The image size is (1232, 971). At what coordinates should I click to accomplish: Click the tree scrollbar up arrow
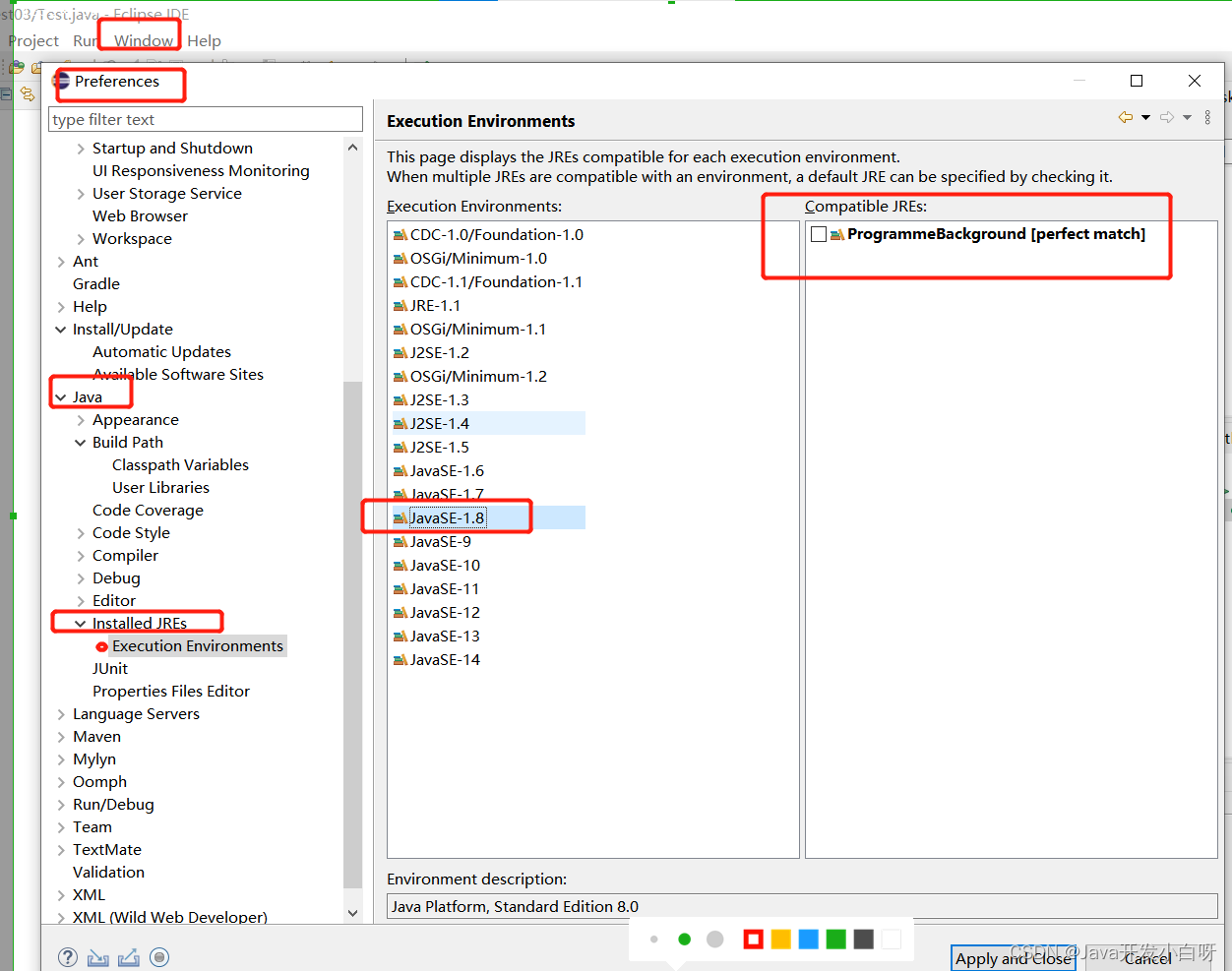point(353,148)
